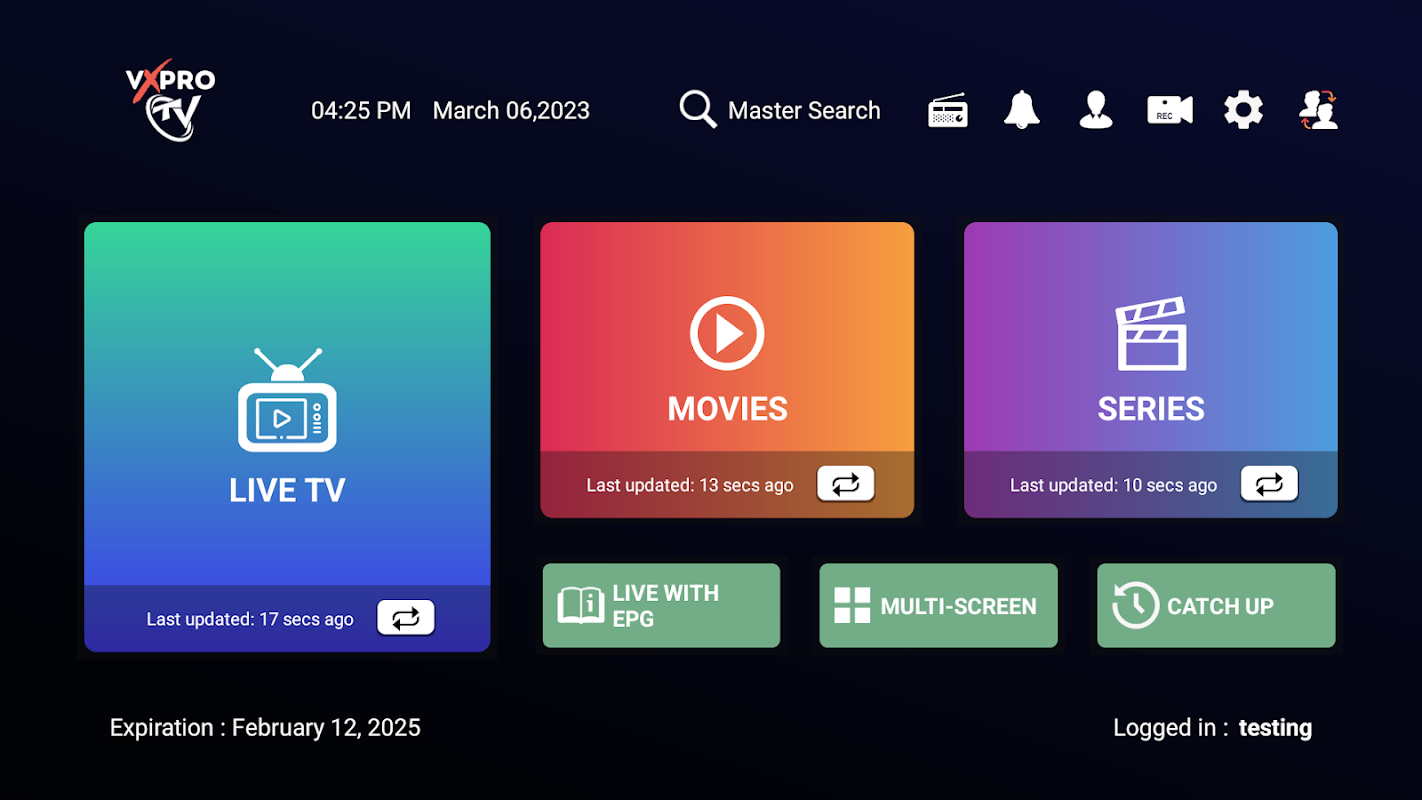Open the user profile icon
1422x800 pixels.
point(1096,110)
